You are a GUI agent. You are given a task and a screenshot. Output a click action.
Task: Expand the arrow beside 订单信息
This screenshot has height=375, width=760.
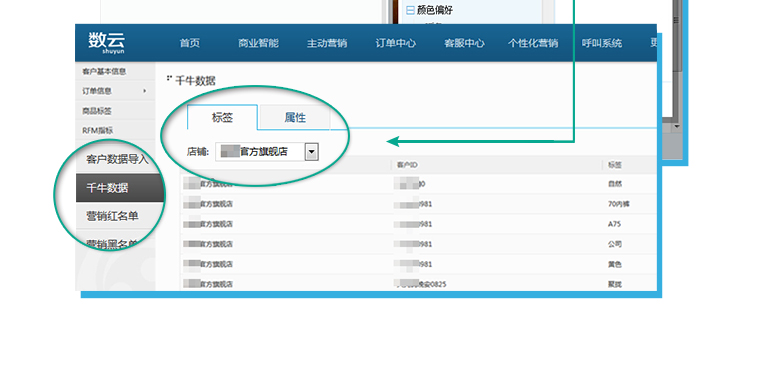click(x=145, y=91)
